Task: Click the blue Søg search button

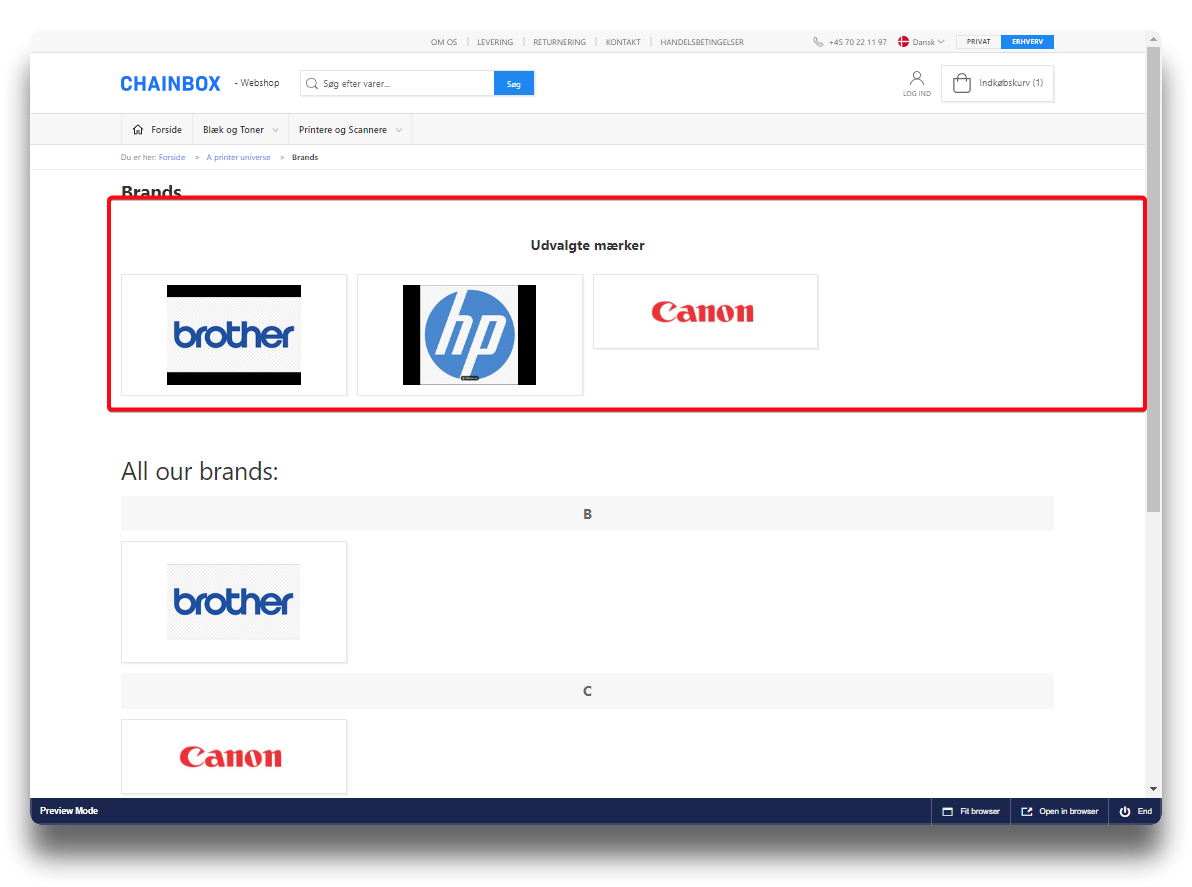Action: tap(514, 84)
